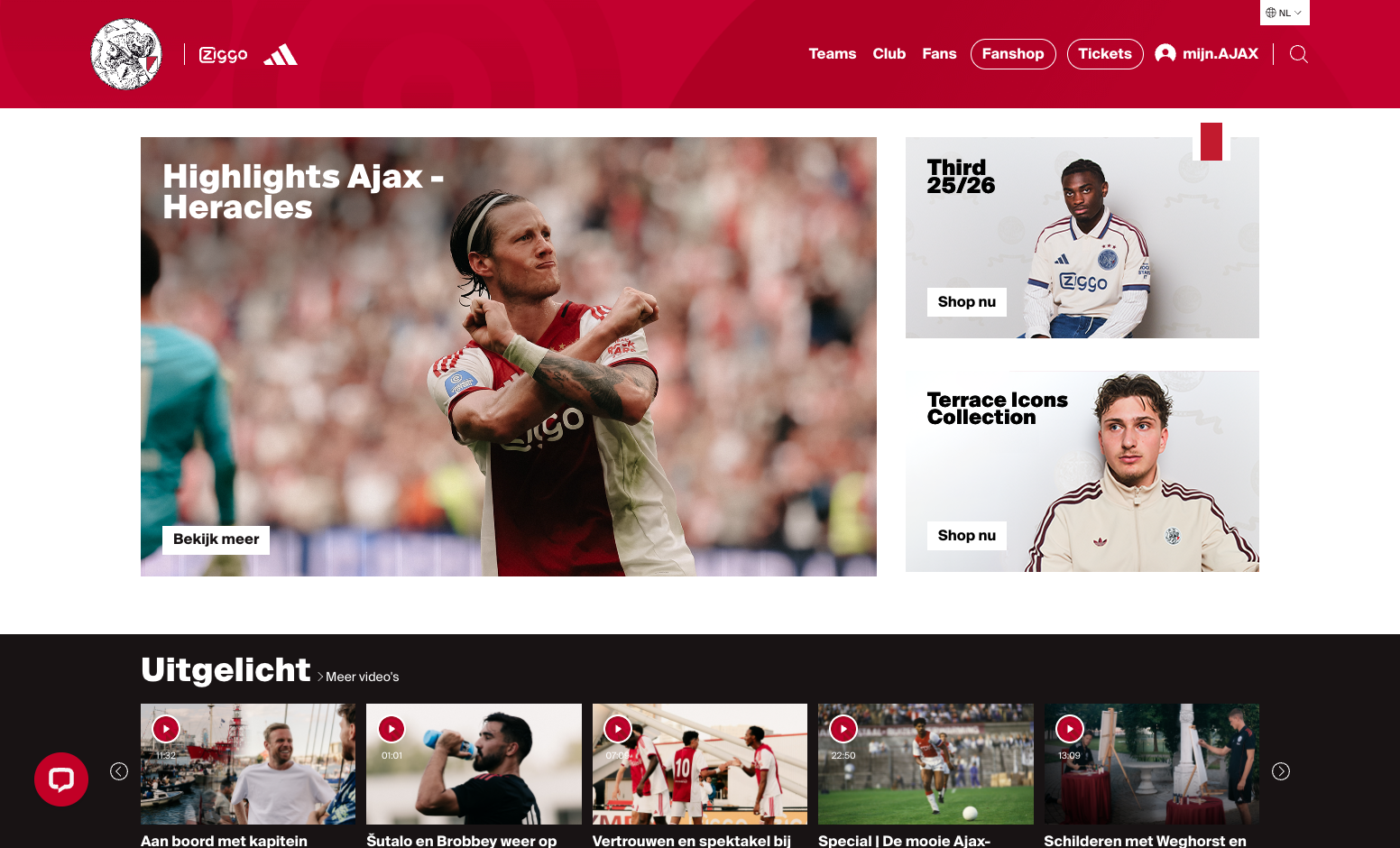Play the 22:50 Special Ajax video
The height and width of the screenshot is (848, 1400).
point(843,729)
